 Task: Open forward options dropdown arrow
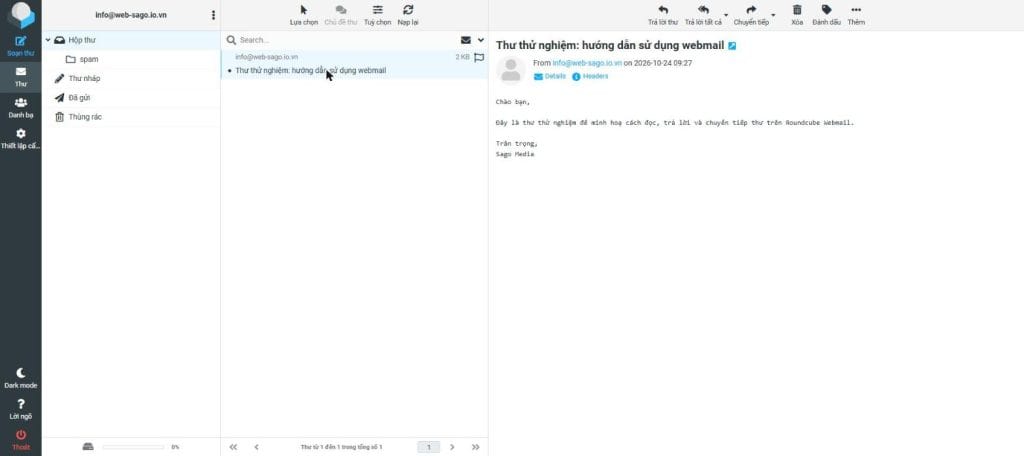[774, 14]
